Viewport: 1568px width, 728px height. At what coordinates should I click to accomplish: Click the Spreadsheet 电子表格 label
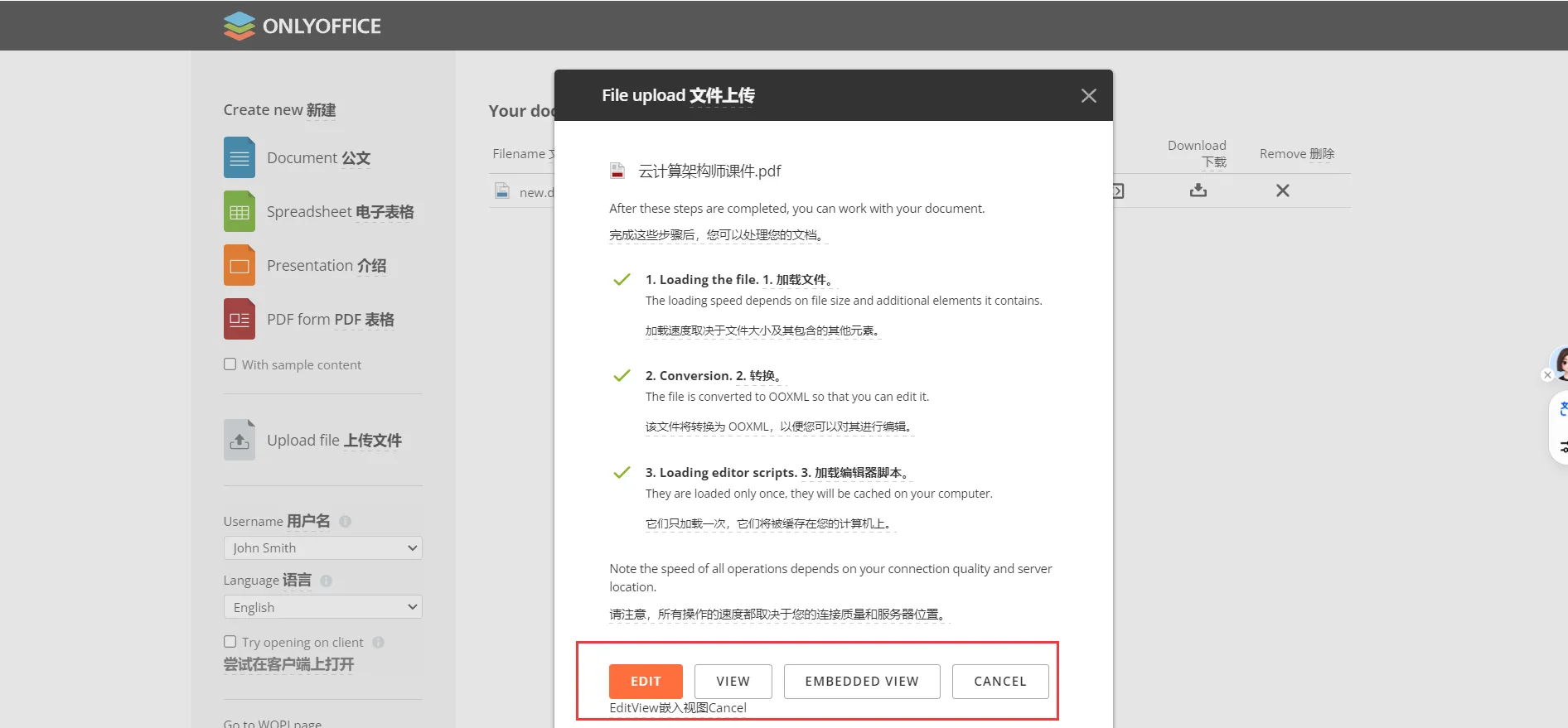340,212
